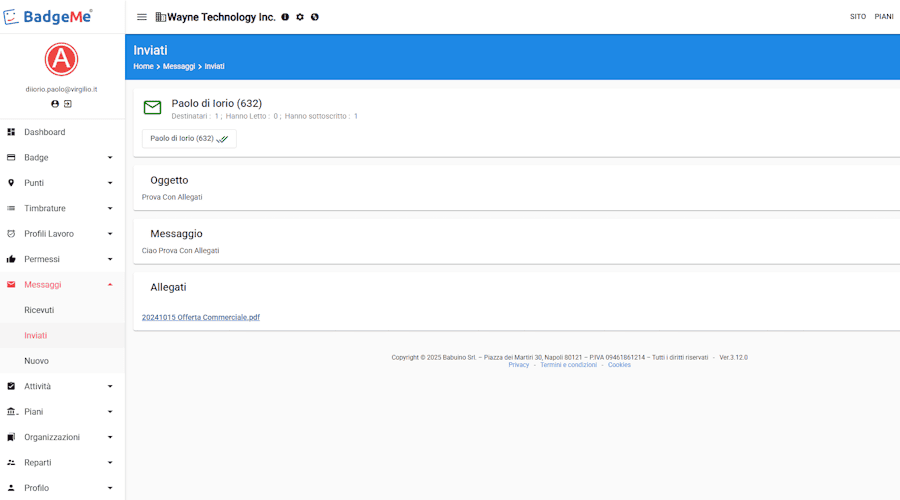Click the Profilo person icon

coord(11,488)
